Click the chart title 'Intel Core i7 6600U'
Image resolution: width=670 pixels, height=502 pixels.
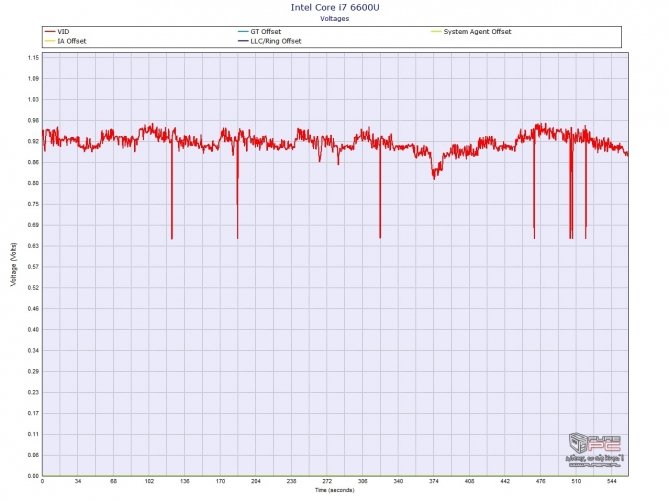point(335,7)
